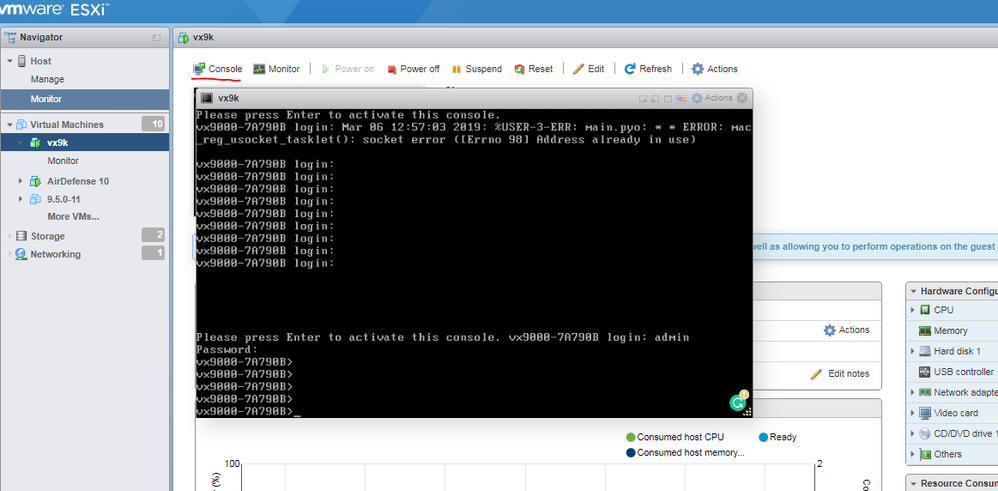Expand the AirDefense 10 VM node
Viewport: 998px width, 491px height.
pyautogui.click(x=22, y=181)
